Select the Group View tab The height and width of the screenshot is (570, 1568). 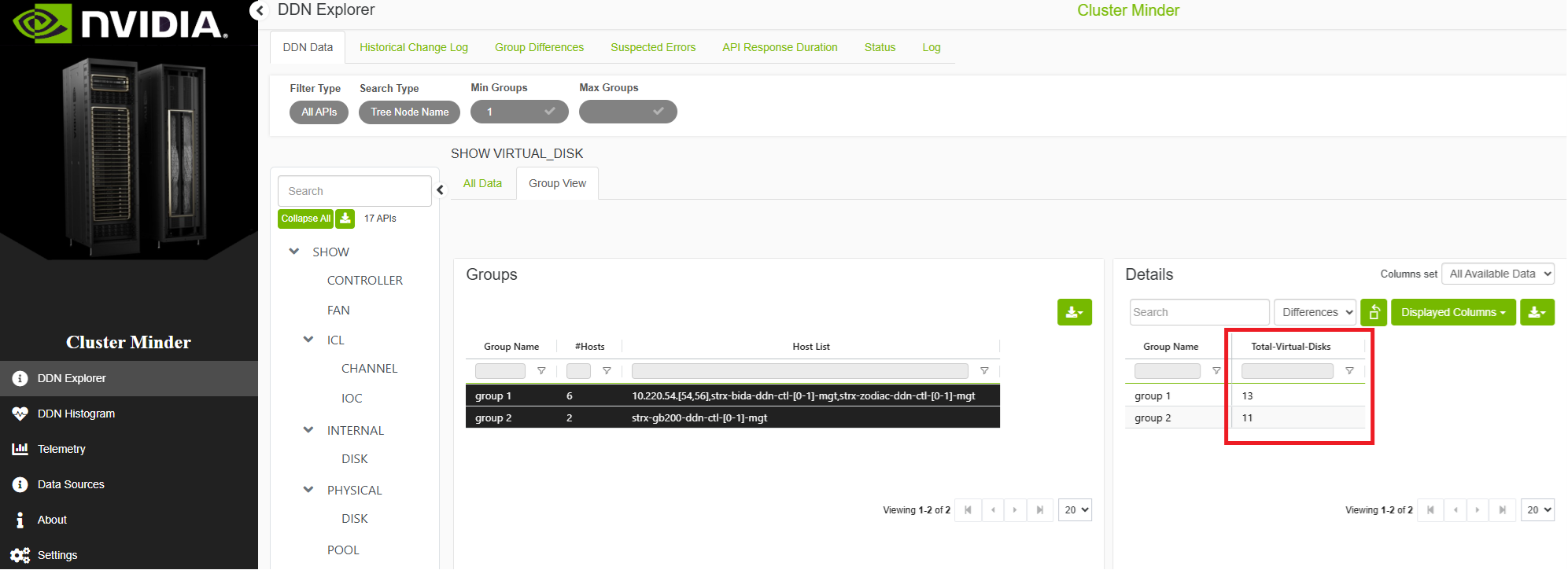557,183
